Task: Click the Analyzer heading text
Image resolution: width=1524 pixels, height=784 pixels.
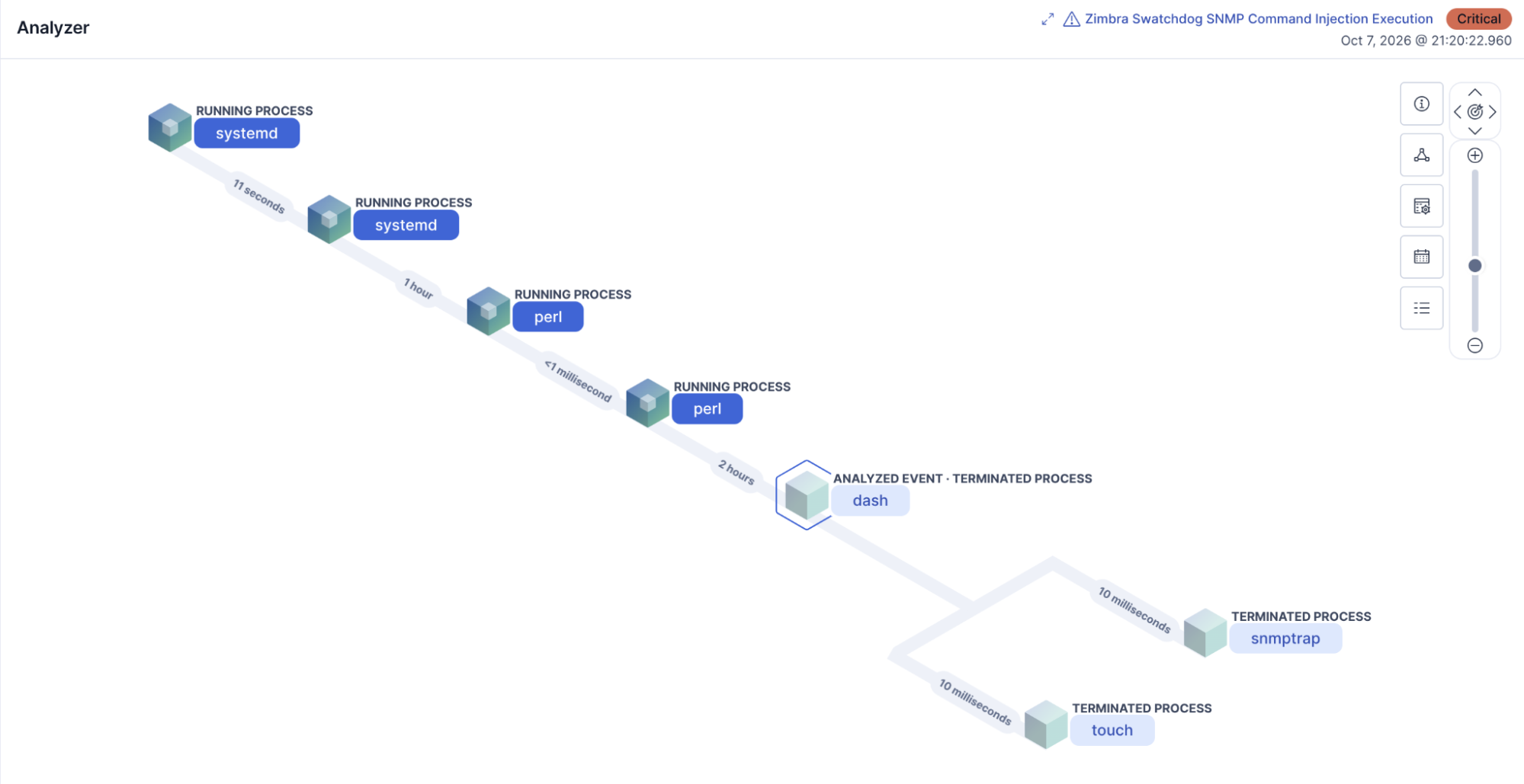Action: [53, 27]
